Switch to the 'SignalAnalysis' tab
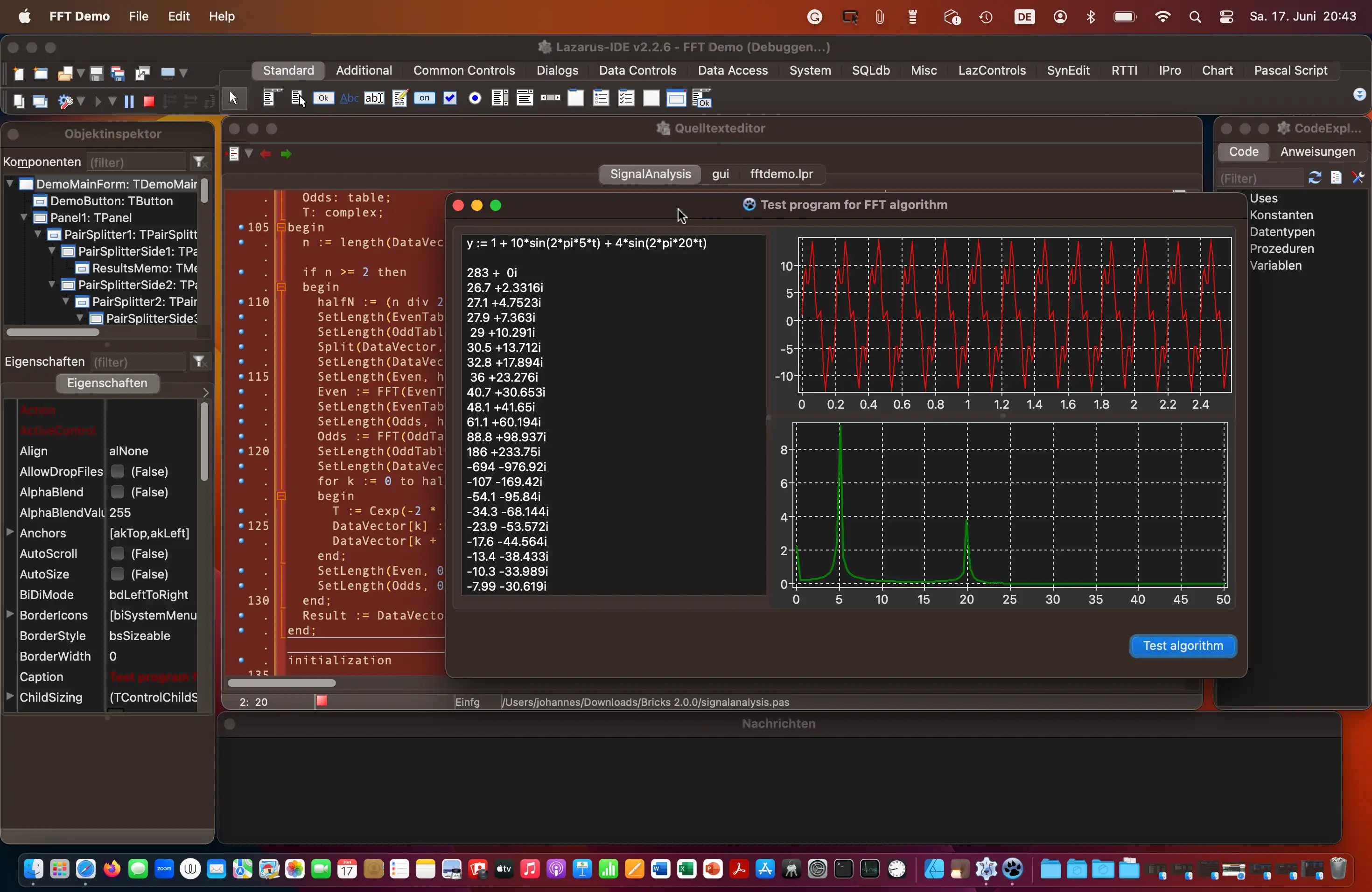The image size is (1372, 892). 650,173
